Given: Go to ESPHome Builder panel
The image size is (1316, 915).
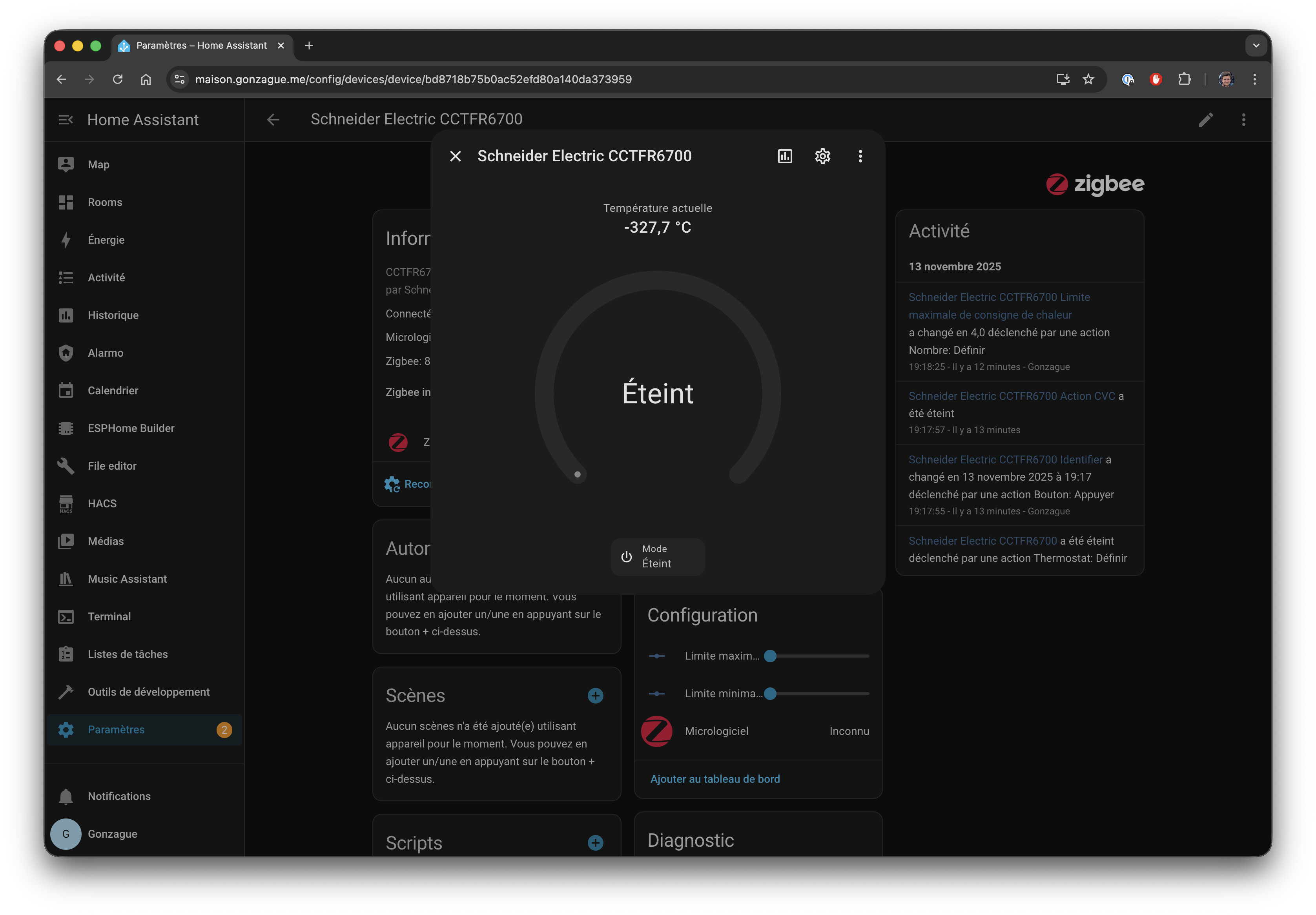Looking at the screenshot, I should (131, 428).
